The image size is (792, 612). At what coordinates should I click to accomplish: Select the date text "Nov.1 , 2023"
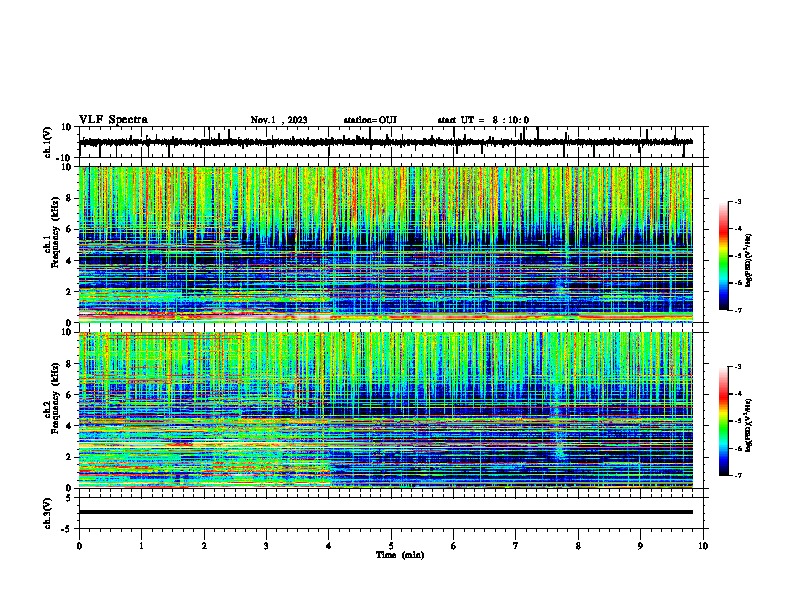pyautogui.click(x=279, y=120)
